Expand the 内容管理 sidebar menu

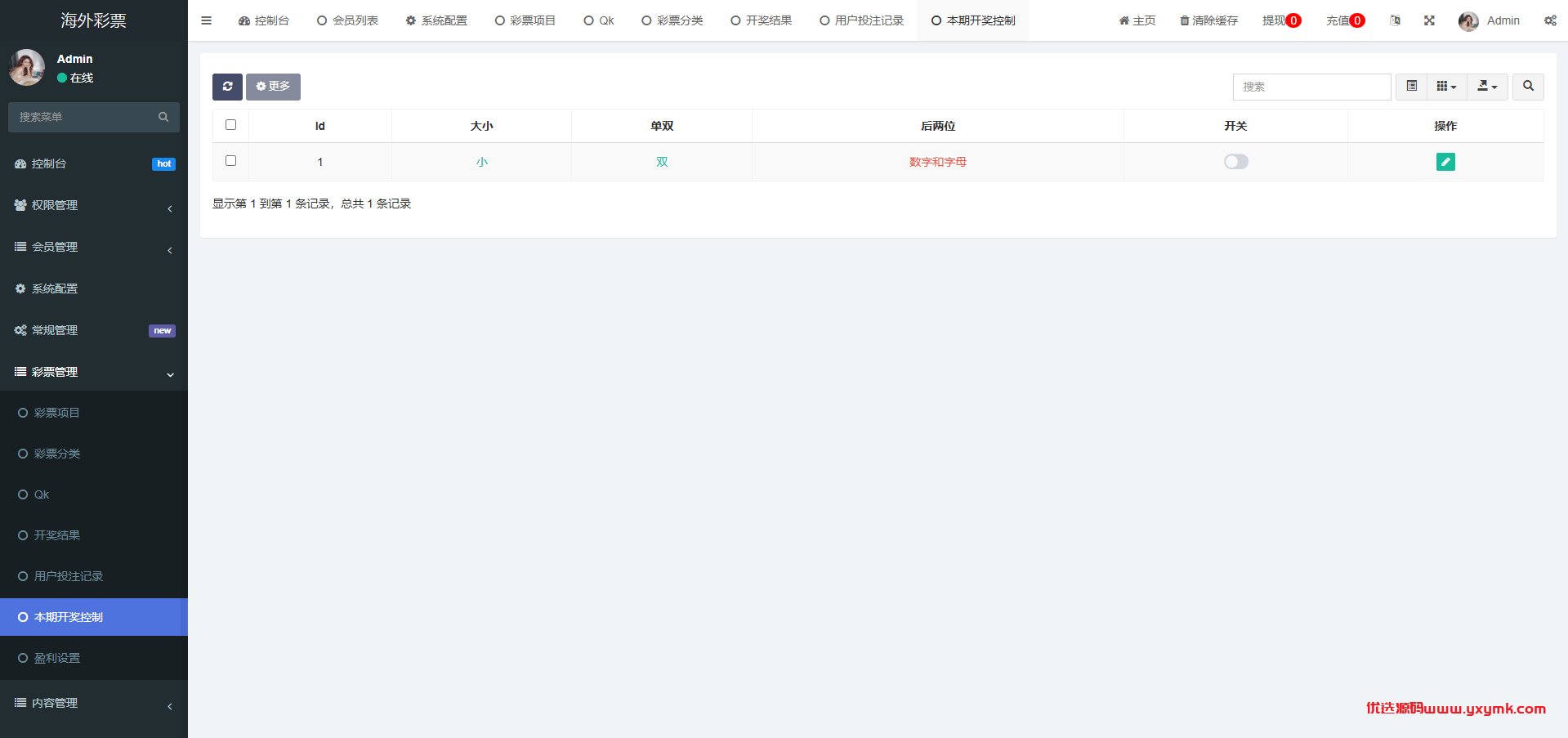click(94, 703)
